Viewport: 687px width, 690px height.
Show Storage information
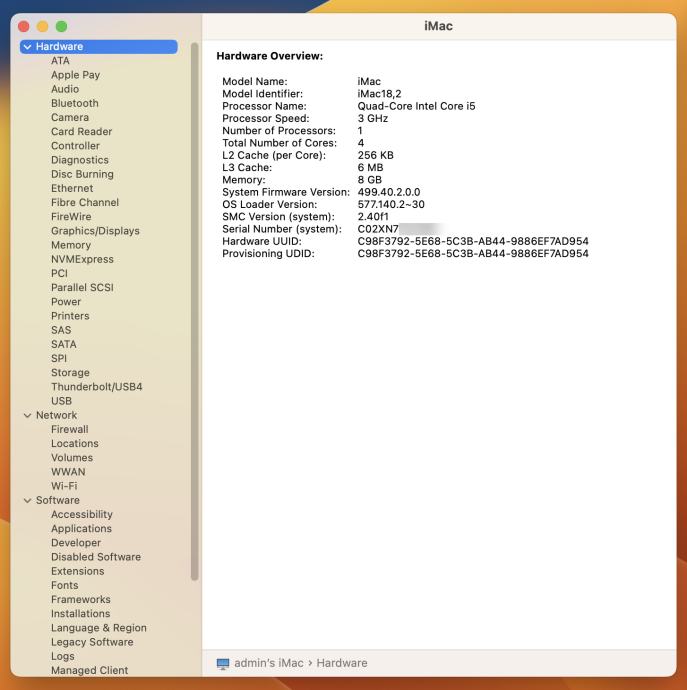70,373
